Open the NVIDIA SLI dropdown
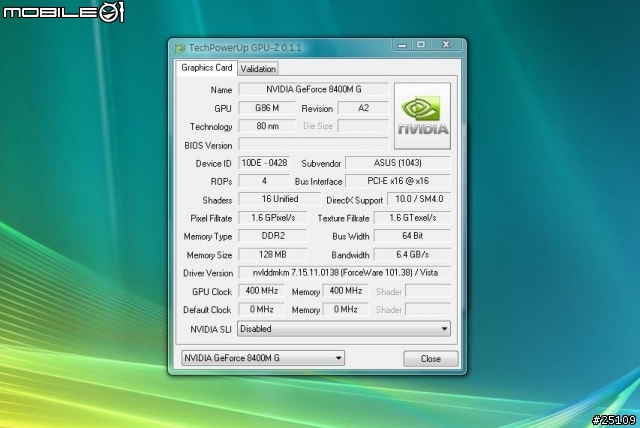The width and height of the screenshot is (640, 428). 344,329
